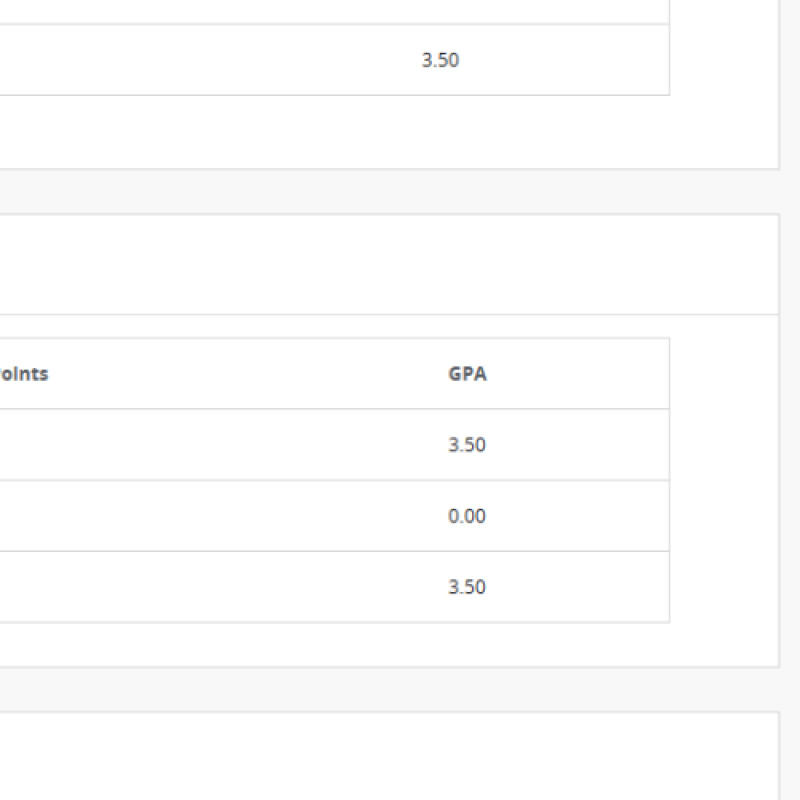Select the 0.00 GPA value
This screenshot has height=800, width=800.
(x=467, y=516)
